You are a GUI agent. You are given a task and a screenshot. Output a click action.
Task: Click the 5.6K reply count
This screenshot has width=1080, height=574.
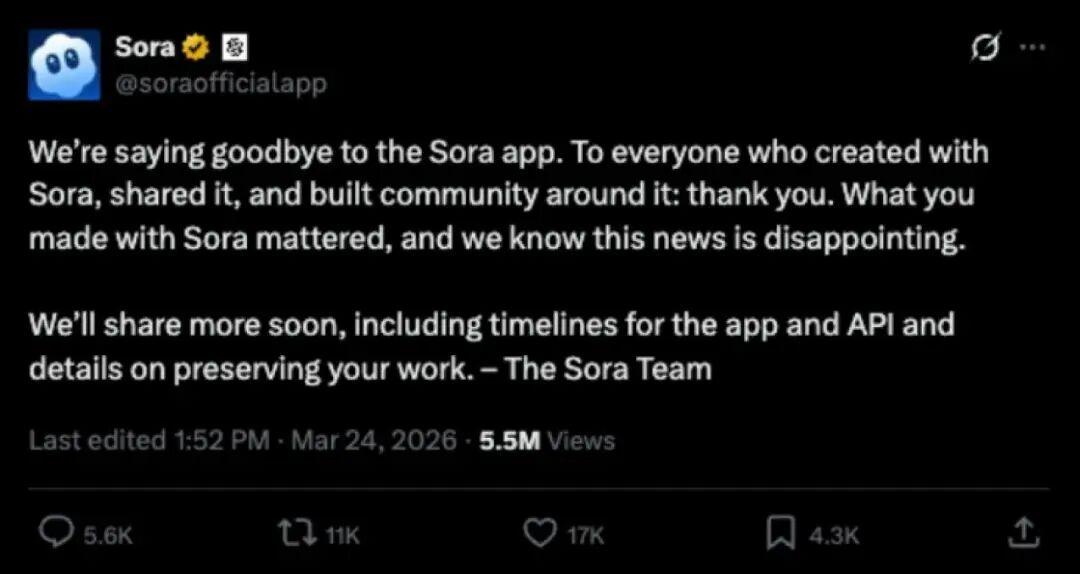107,536
